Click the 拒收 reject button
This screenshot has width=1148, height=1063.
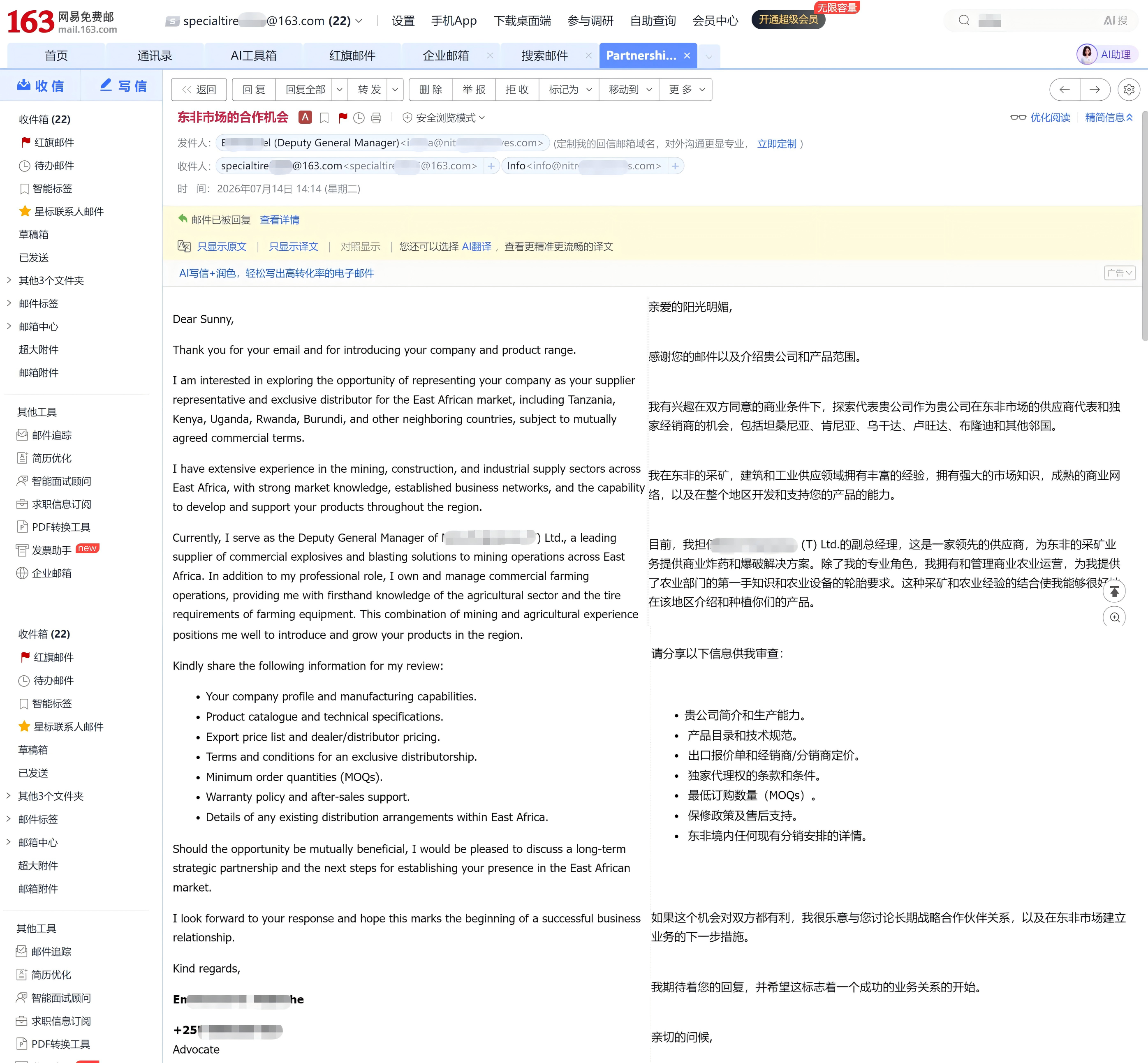(517, 90)
